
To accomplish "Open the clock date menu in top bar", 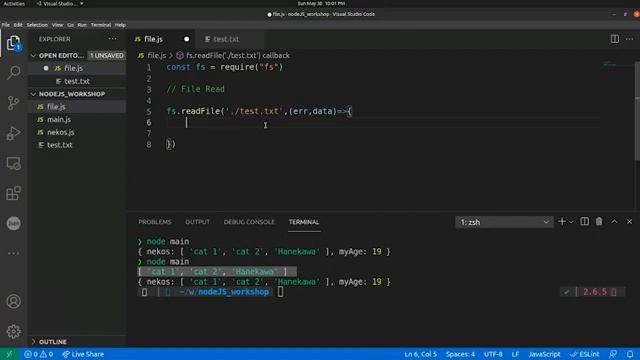I will 321,3.
